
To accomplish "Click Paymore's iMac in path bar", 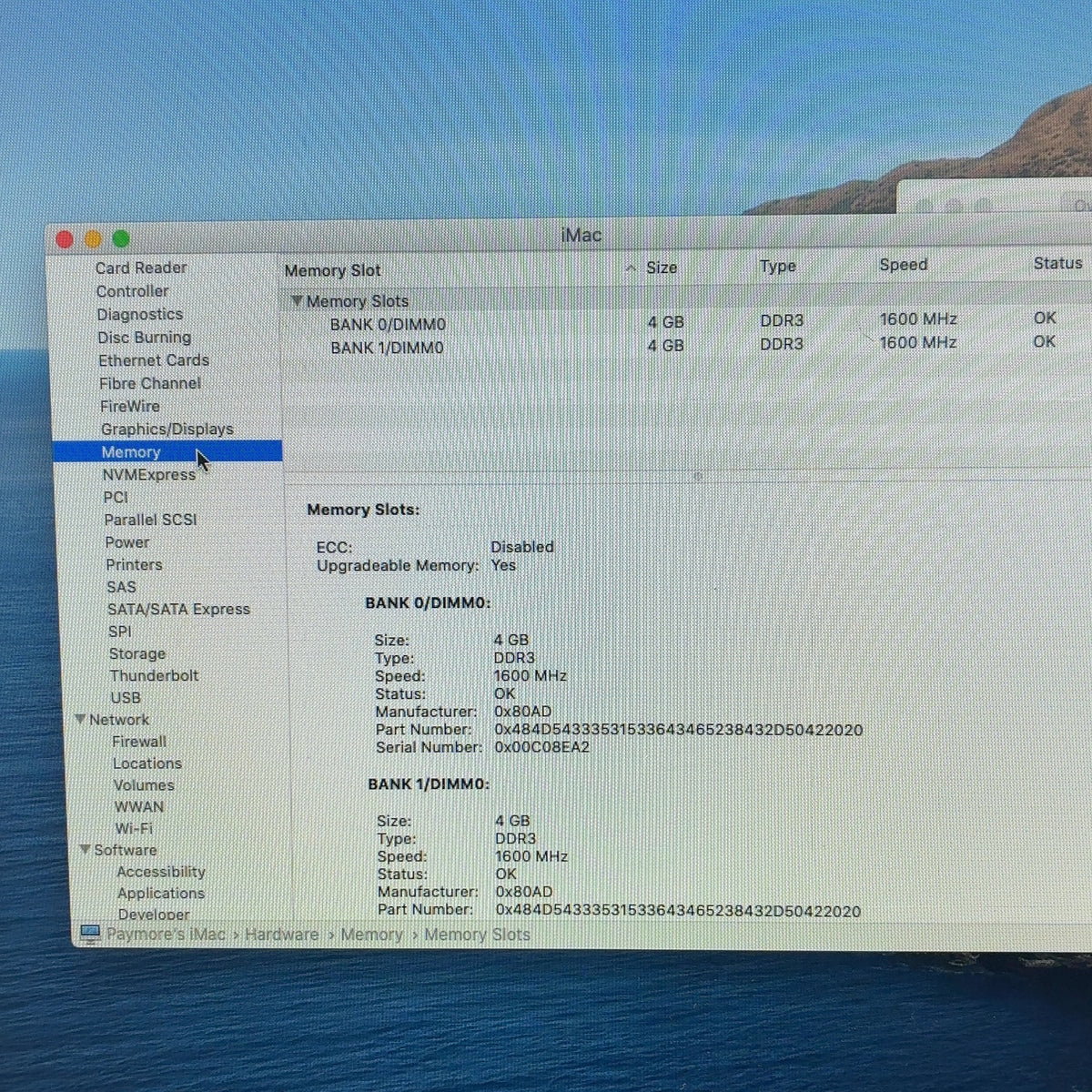I will 166,935.
